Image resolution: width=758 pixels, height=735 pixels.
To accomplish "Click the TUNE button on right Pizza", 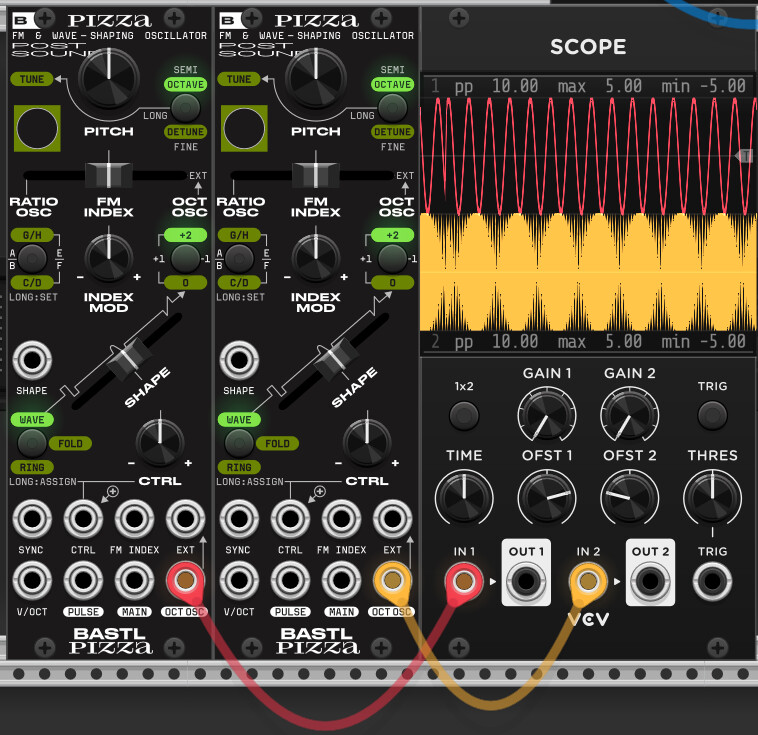I will pyautogui.click(x=239, y=79).
